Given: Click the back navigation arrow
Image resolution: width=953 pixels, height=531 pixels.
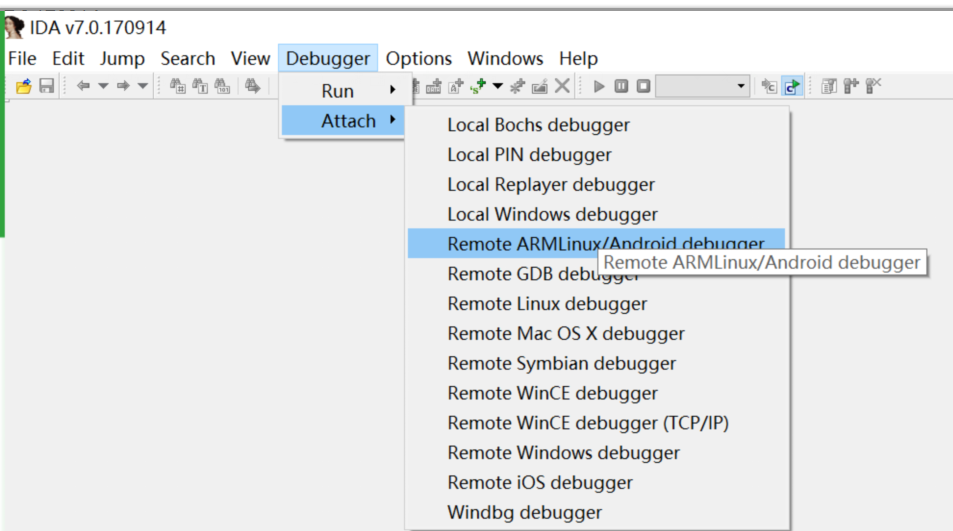Looking at the screenshot, I should [83, 86].
